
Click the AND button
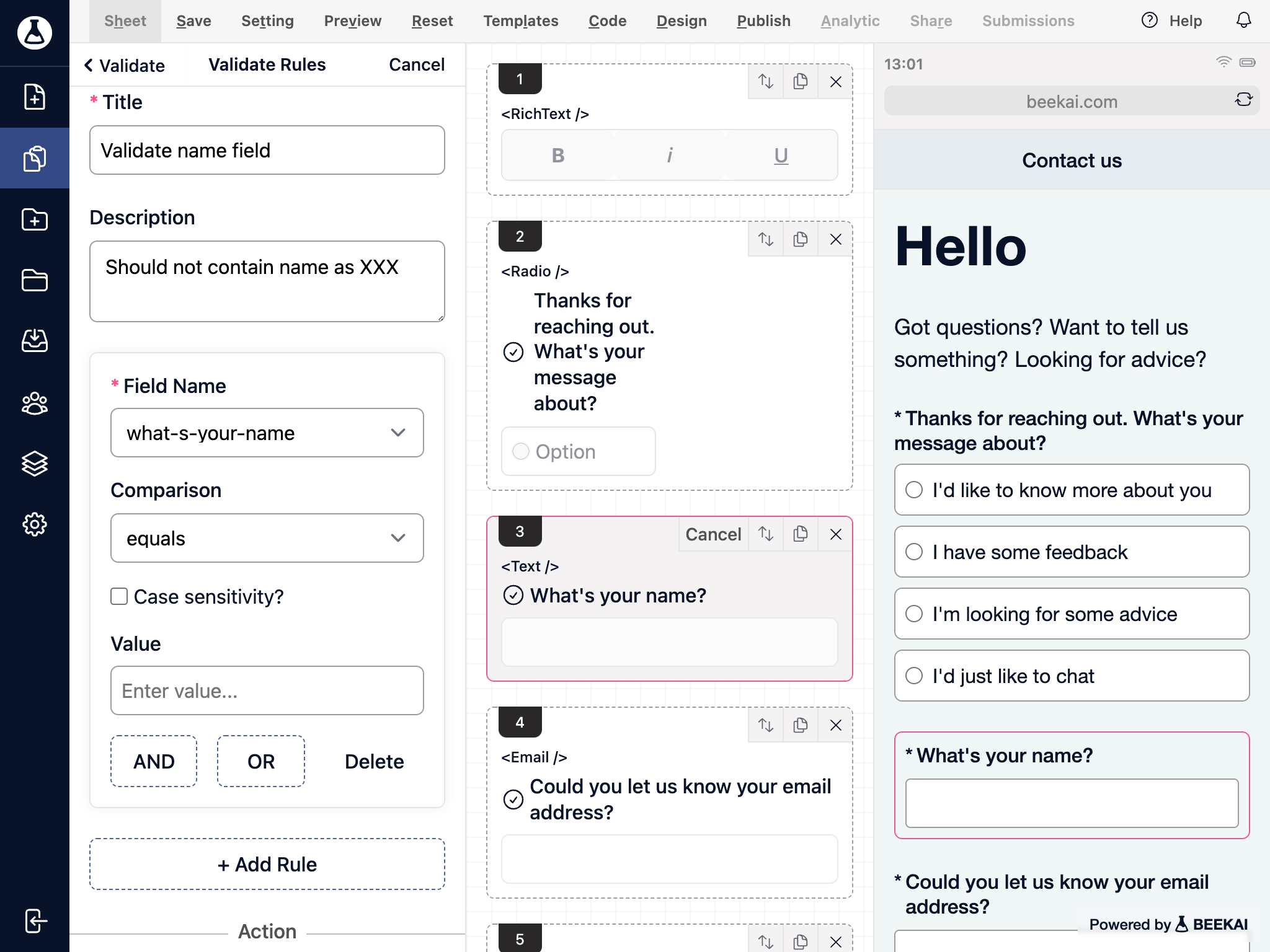[154, 761]
